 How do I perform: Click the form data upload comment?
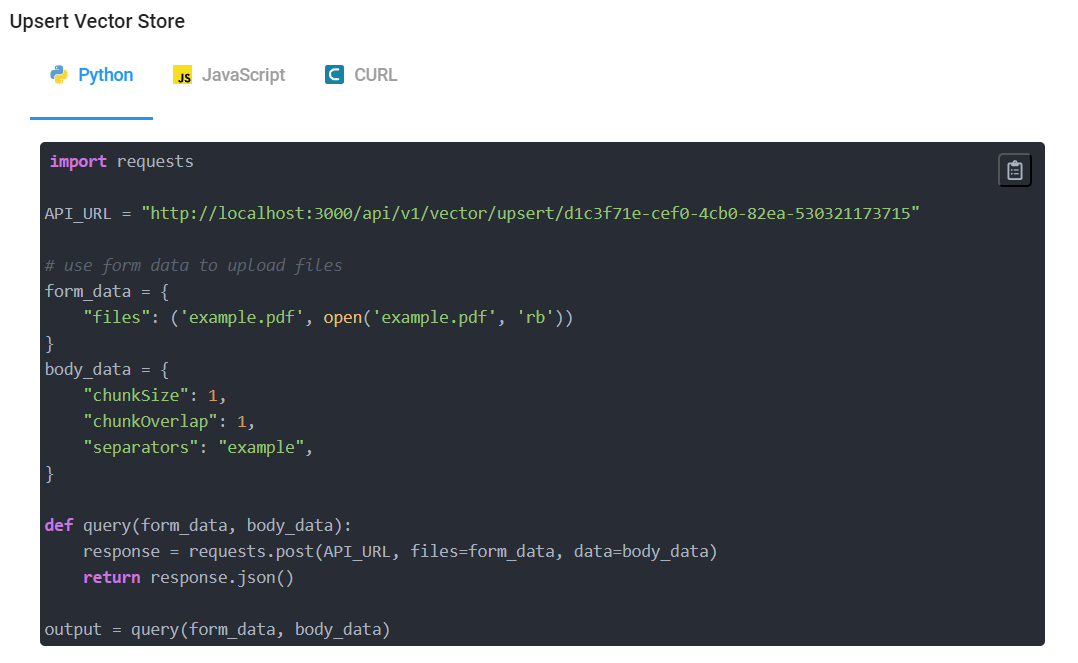[x=194, y=265]
